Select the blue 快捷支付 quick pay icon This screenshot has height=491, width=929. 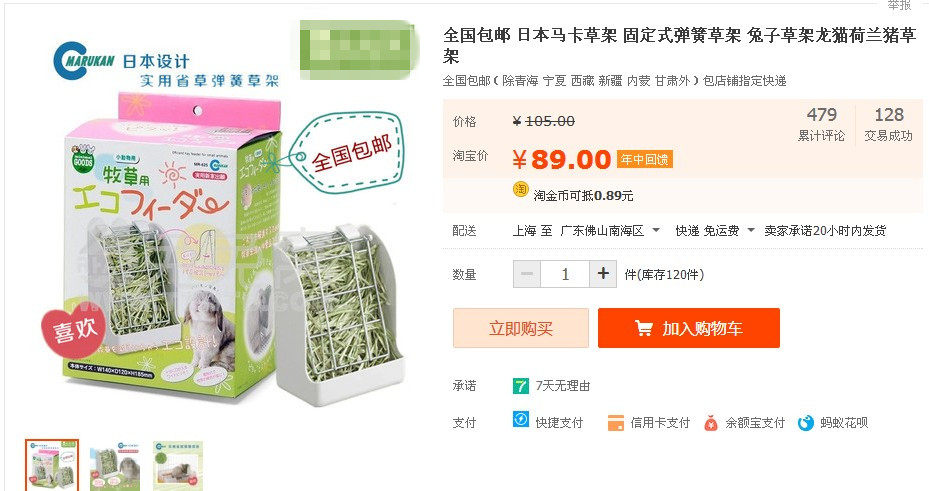520,420
